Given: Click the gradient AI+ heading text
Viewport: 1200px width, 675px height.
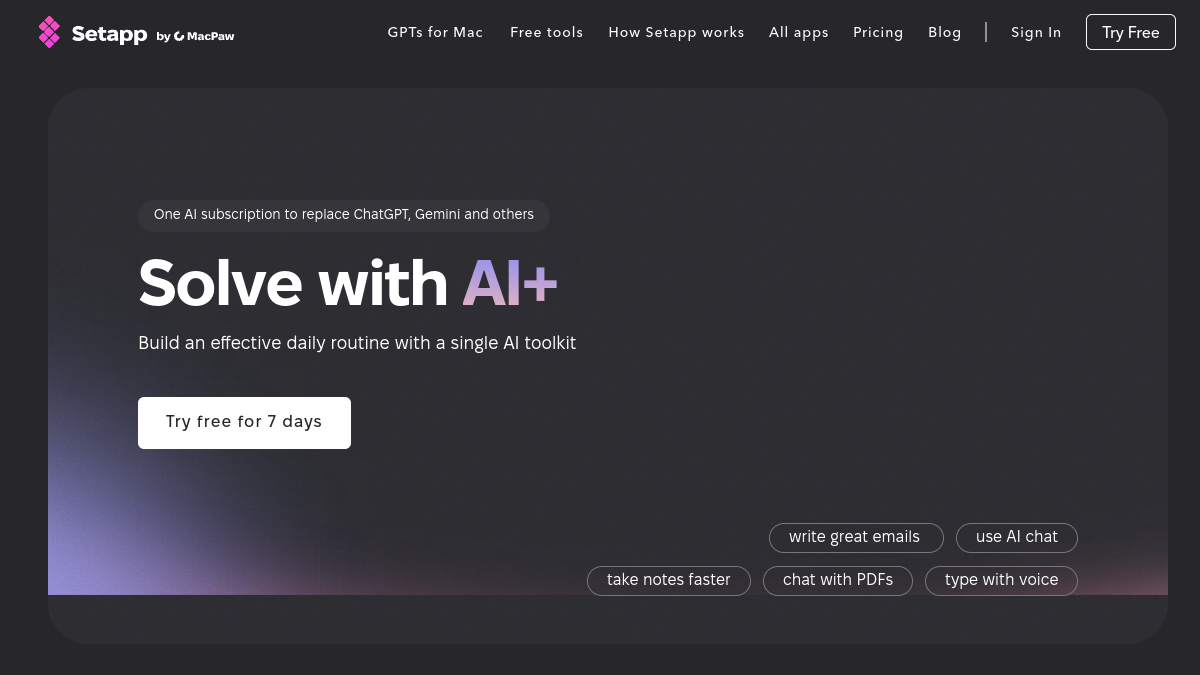Looking at the screenshot, I should coord(510,283).
